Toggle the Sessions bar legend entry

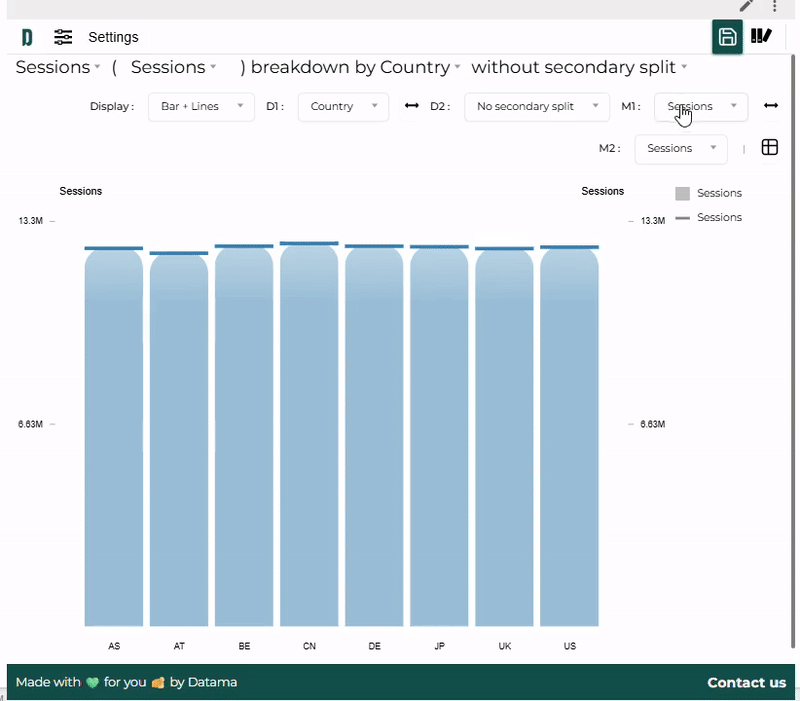708,193
